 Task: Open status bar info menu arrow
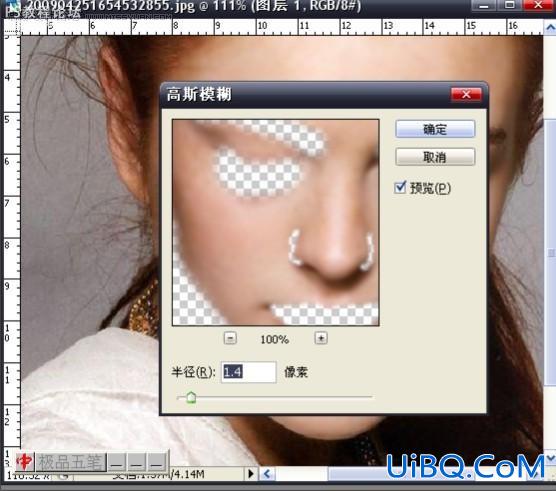pyautogui.click(x=251, y=474)
